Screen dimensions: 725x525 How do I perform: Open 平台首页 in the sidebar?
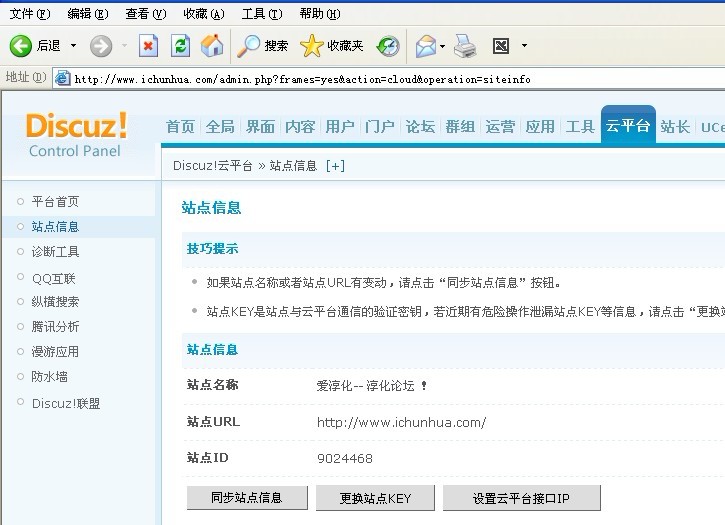click(55, 201)
